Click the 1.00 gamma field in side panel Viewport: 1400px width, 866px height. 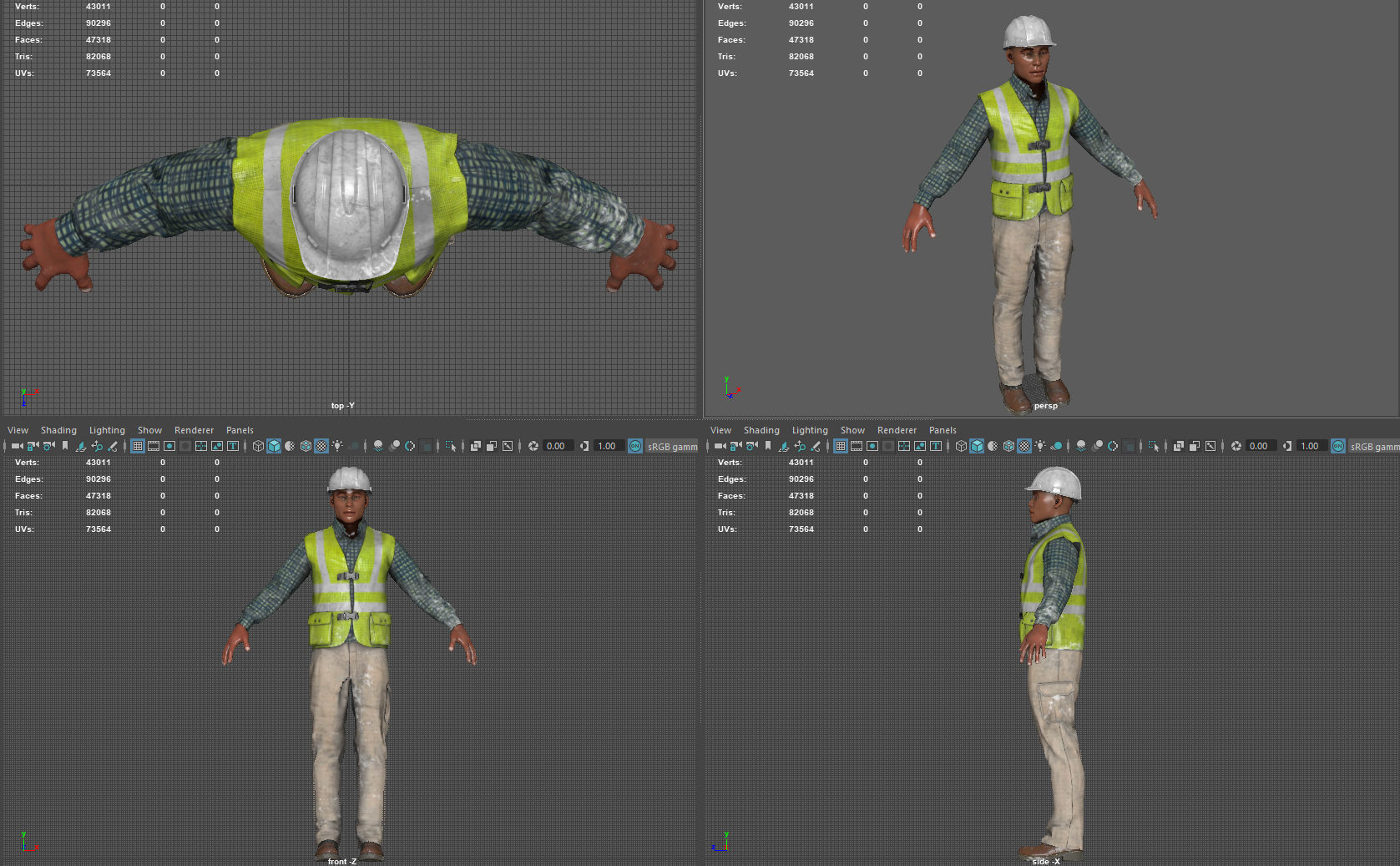point(1312,446)
